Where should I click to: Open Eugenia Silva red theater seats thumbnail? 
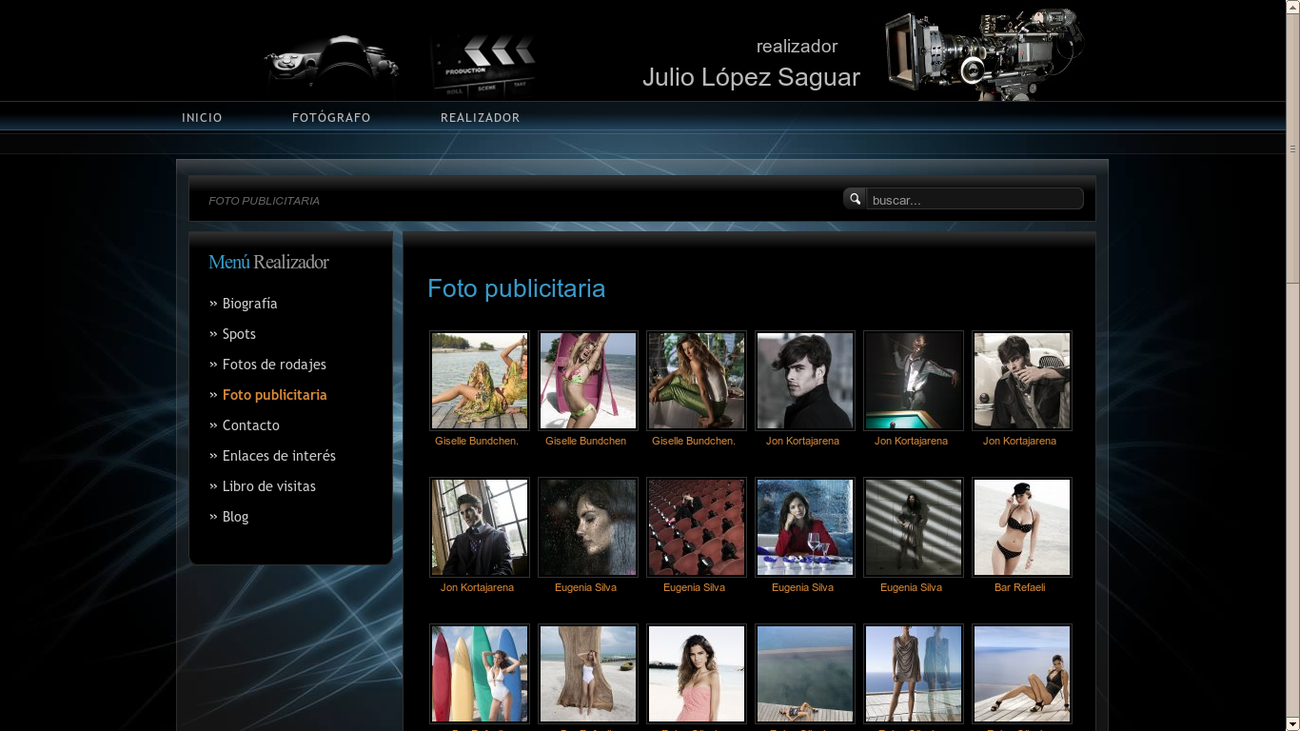point(696,527)
